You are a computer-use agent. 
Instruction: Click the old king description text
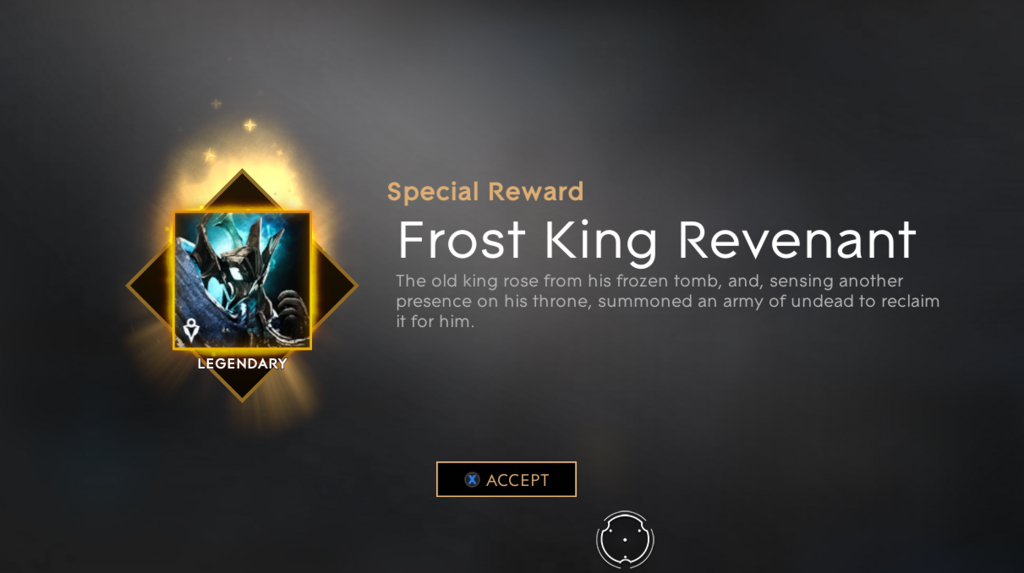667,301
